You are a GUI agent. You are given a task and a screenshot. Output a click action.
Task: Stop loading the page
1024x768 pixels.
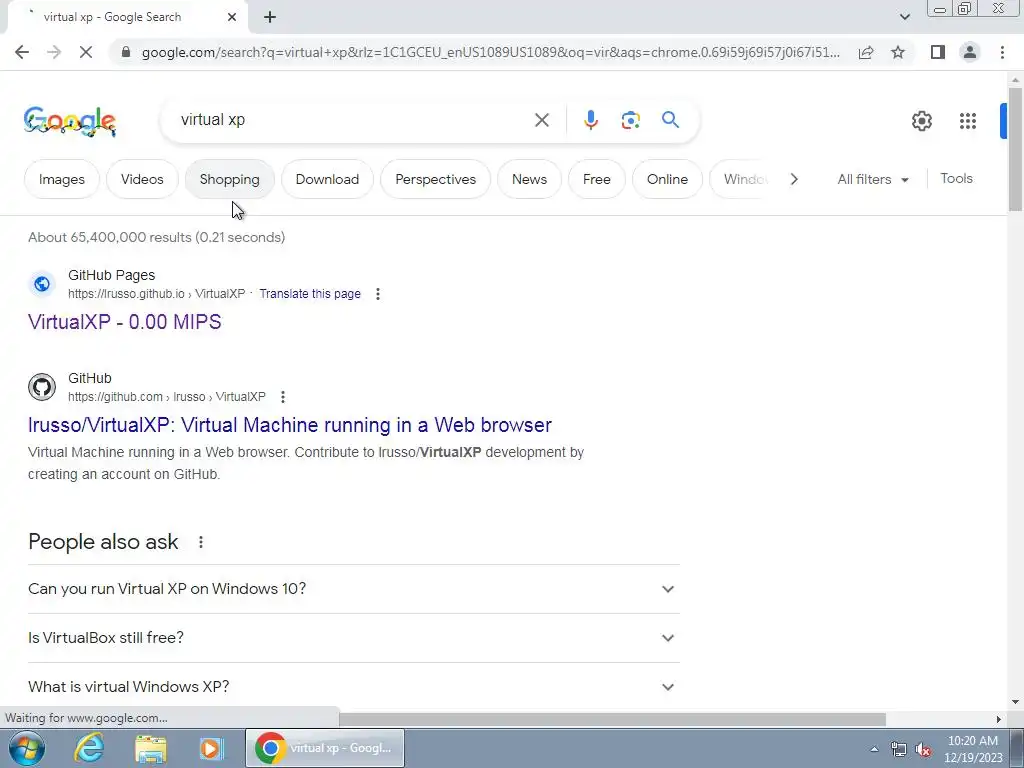(86, 52)
